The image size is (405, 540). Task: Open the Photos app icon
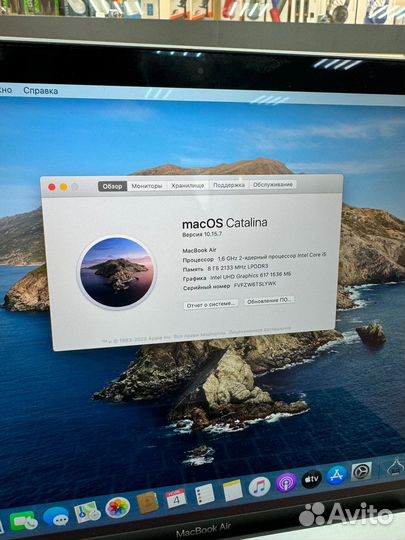[117, 508]
